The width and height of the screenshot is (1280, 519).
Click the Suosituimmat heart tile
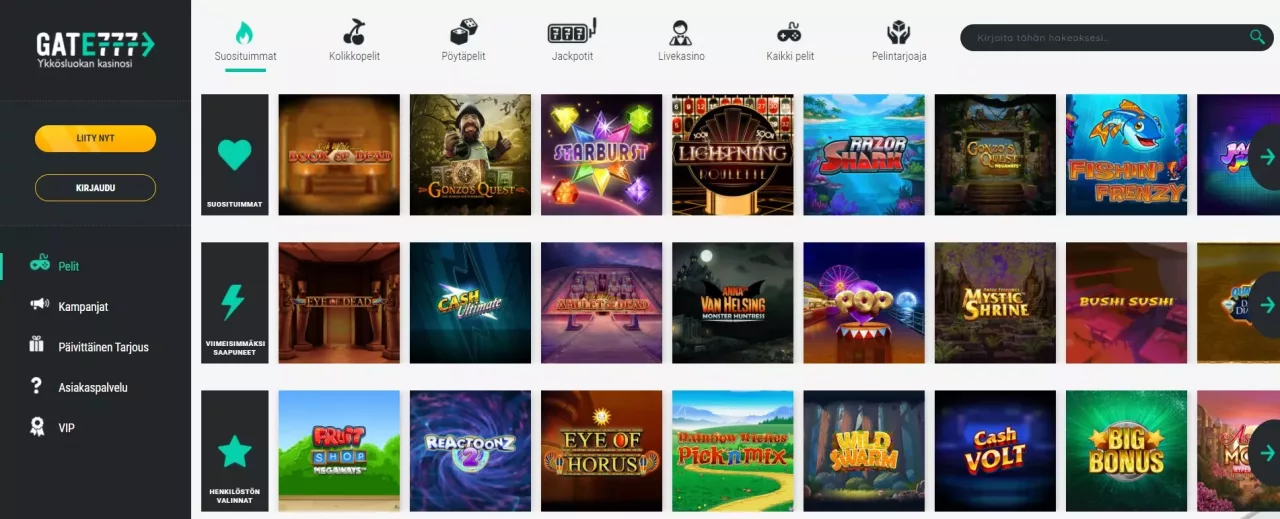[x=235, y=155]
